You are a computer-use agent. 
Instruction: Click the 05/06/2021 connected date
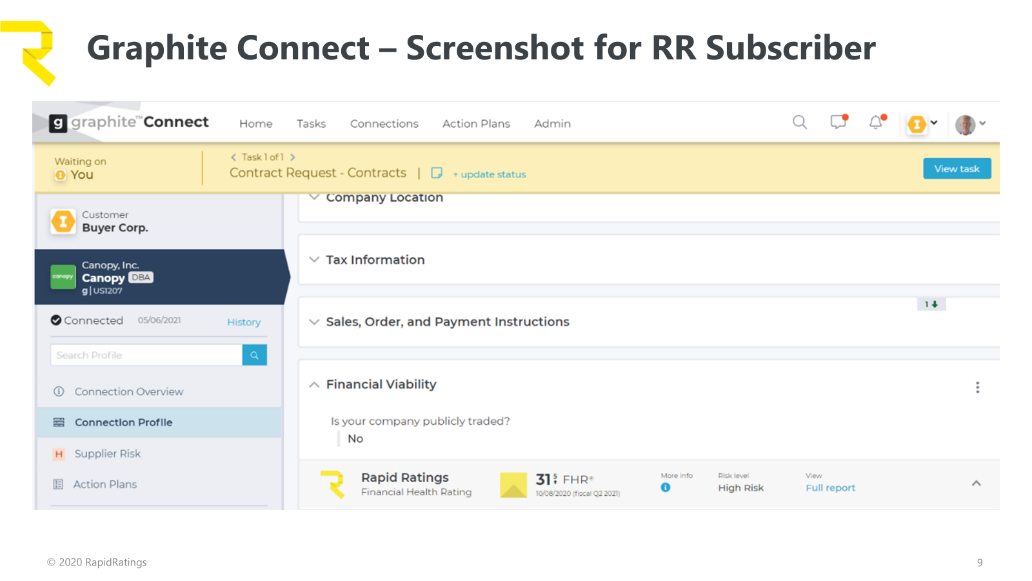point(159,320)
